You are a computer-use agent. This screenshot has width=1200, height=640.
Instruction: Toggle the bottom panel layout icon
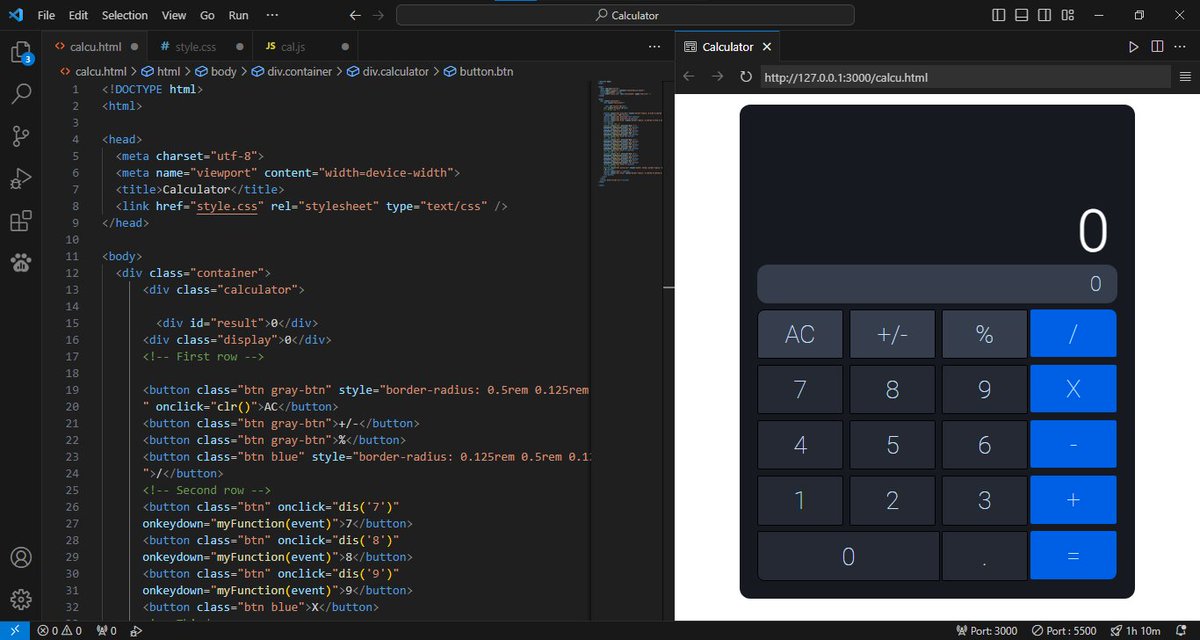(1021, 15)
